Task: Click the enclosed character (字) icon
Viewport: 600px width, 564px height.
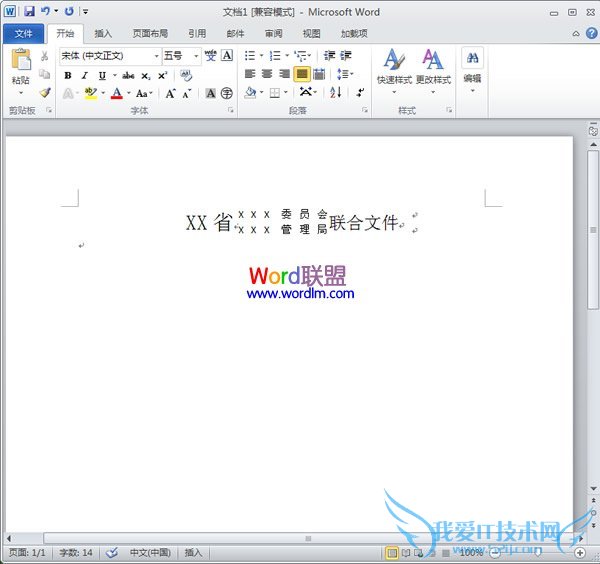Action: 227,93
